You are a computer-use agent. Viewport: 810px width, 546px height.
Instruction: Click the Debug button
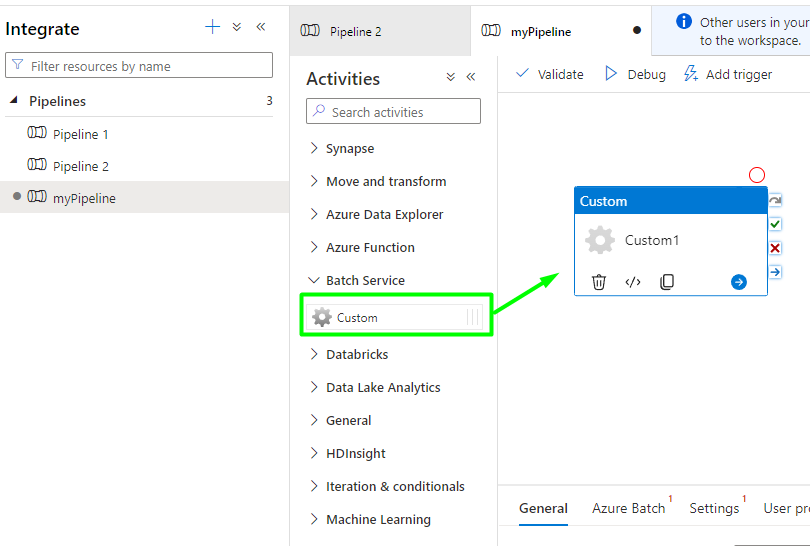click(x=635, y=74)
